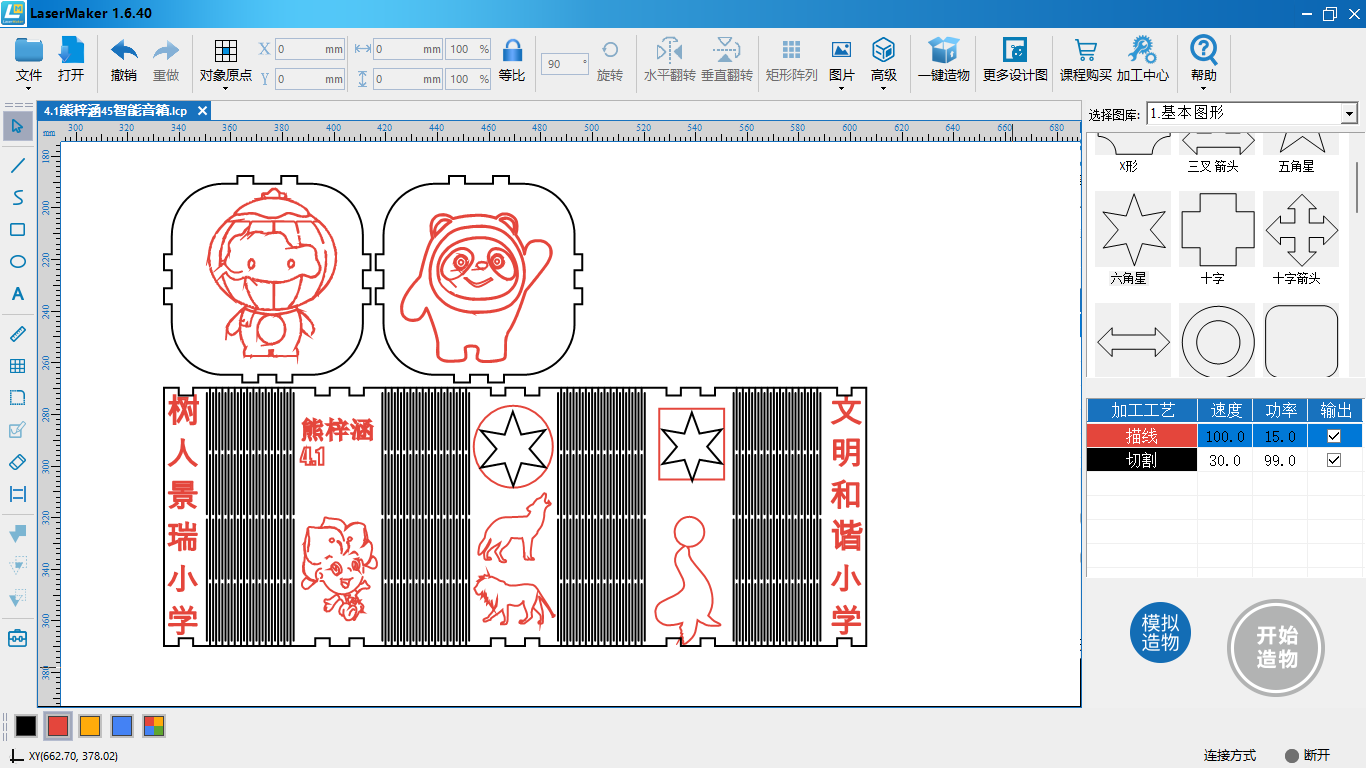Select the text (A) tool
This screenshot has width=1366, height=768.
click(x=17, y=294)
